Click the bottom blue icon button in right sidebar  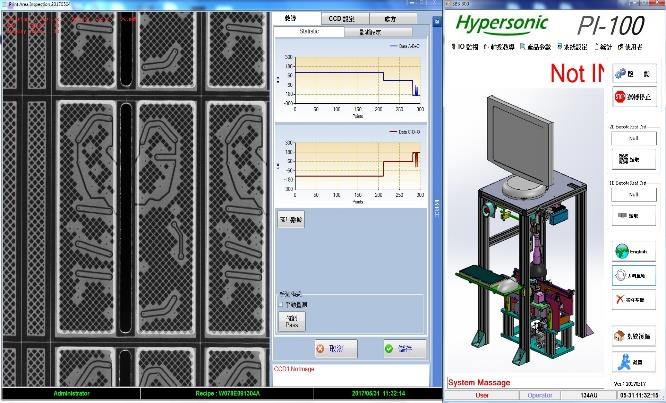pyautogui.click(x=634, y=361)
